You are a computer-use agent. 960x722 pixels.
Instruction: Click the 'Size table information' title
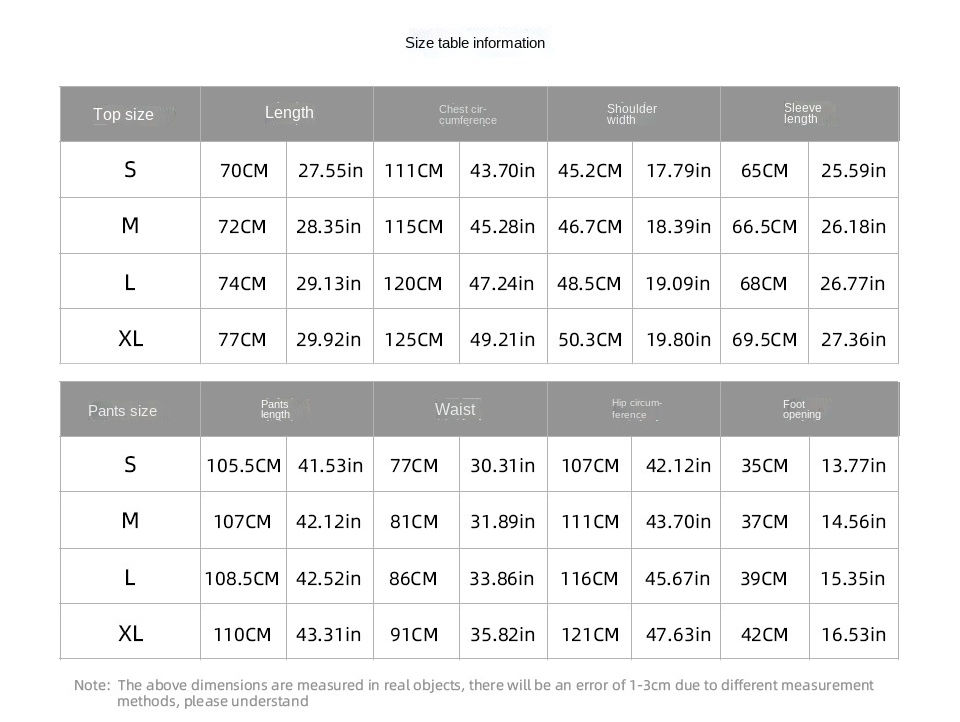pos(475,43)
